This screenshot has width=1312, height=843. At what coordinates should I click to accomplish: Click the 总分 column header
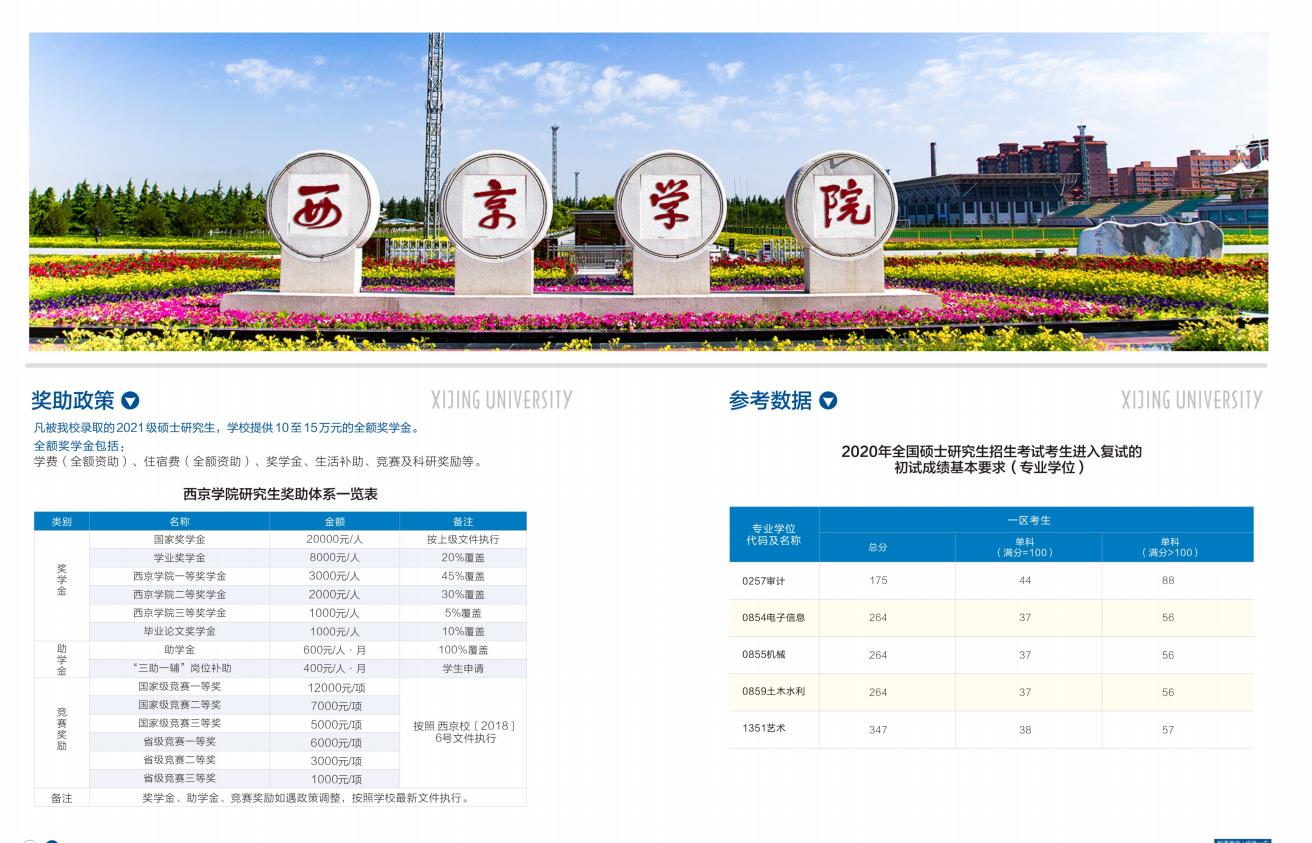pyautogui.click(x=887, y=548)
